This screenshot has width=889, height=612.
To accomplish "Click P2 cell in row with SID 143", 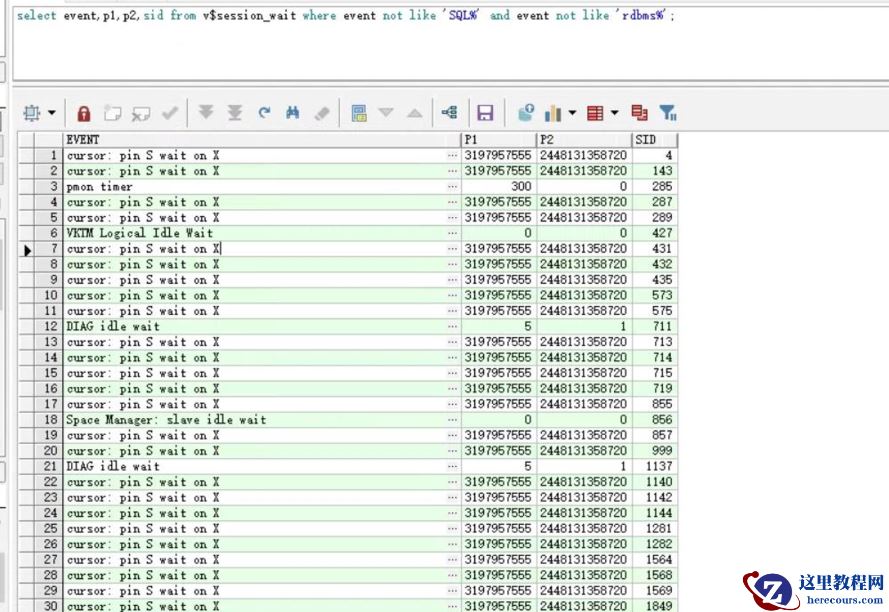I will 584,171.
